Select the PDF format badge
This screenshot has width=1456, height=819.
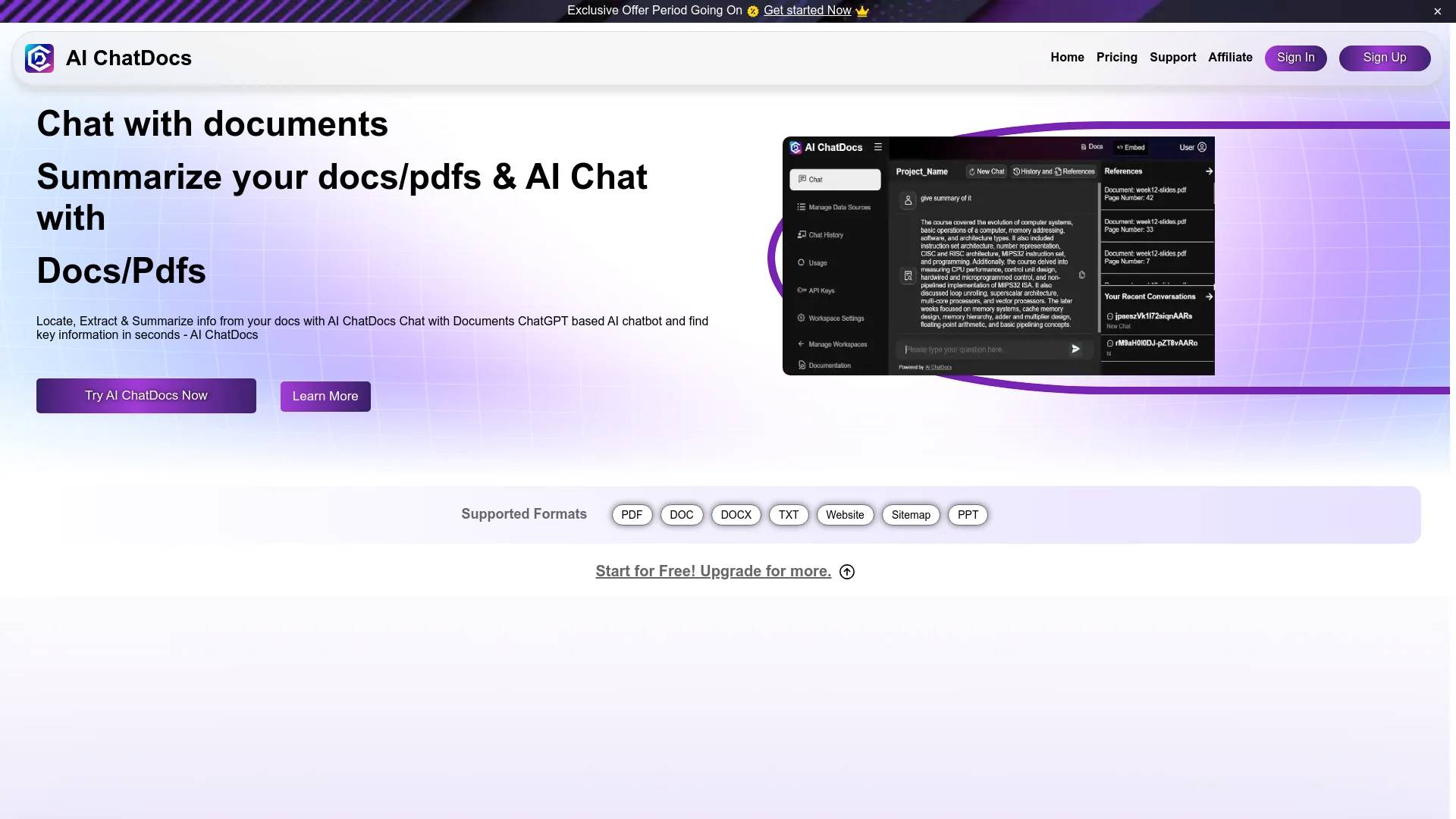[x=631, y=514]
